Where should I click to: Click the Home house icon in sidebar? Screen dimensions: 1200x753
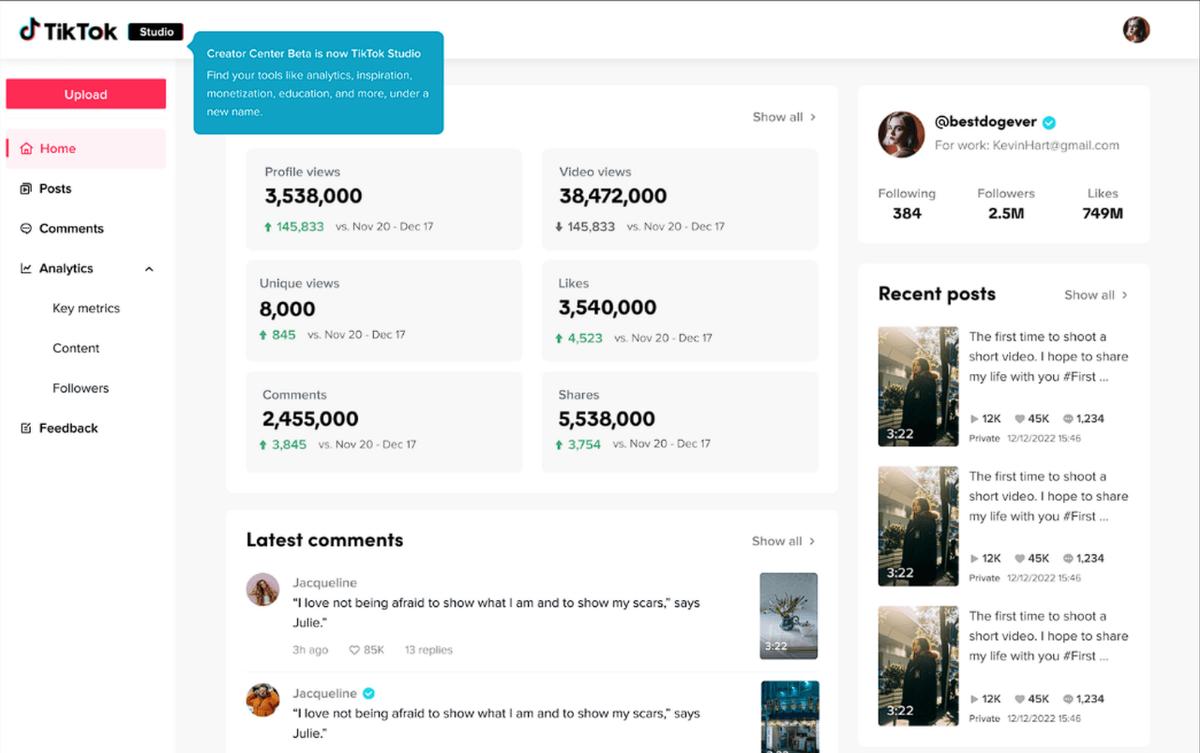pyautogui.click(x=27, y=149)
